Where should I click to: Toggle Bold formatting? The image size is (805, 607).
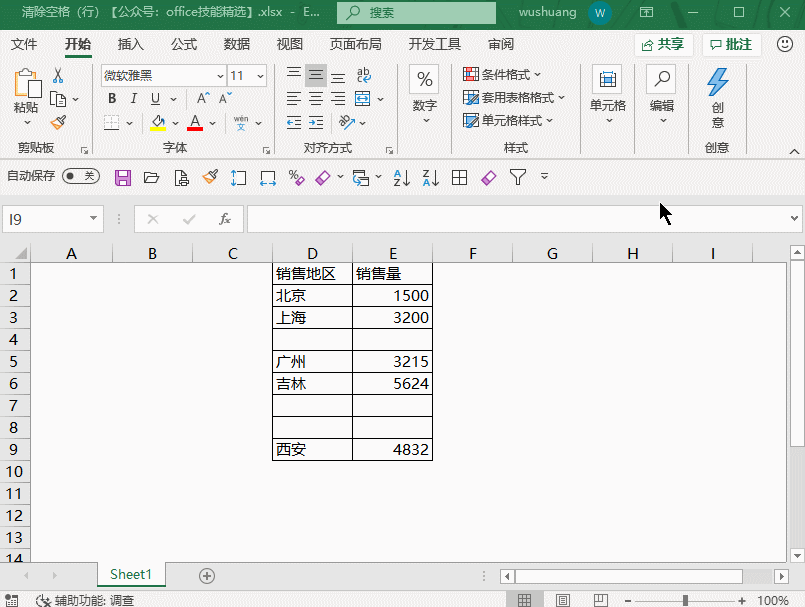pos(112,99)
